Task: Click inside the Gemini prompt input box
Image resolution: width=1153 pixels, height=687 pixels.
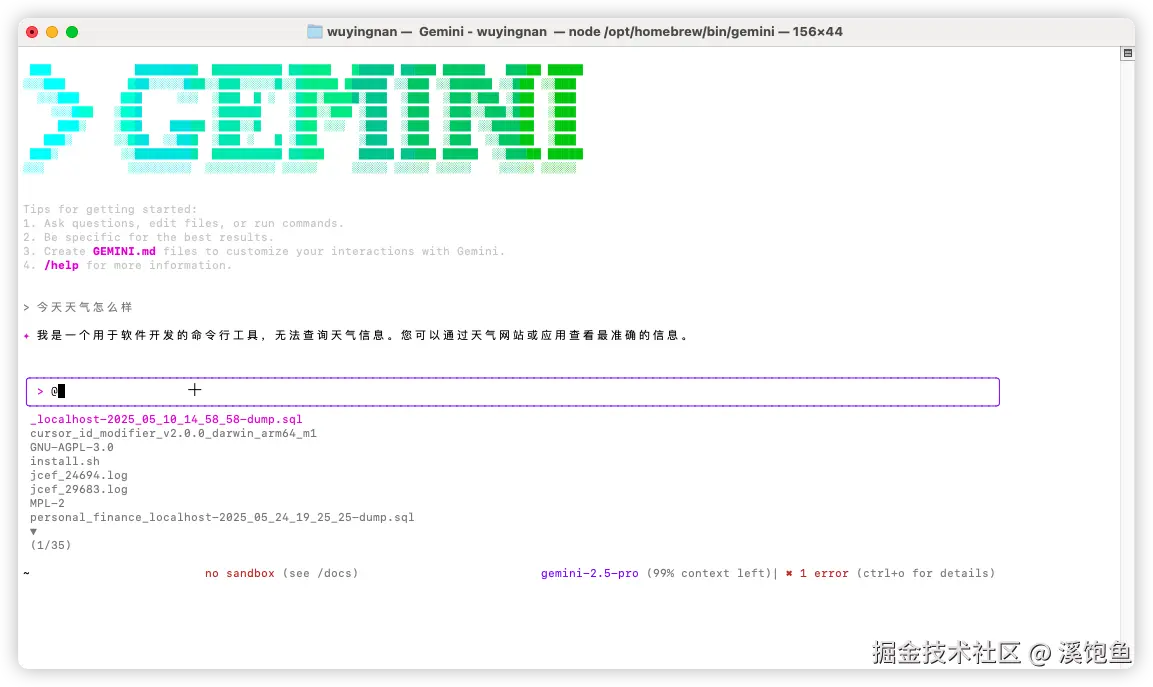Action: (x=513, y=391)
